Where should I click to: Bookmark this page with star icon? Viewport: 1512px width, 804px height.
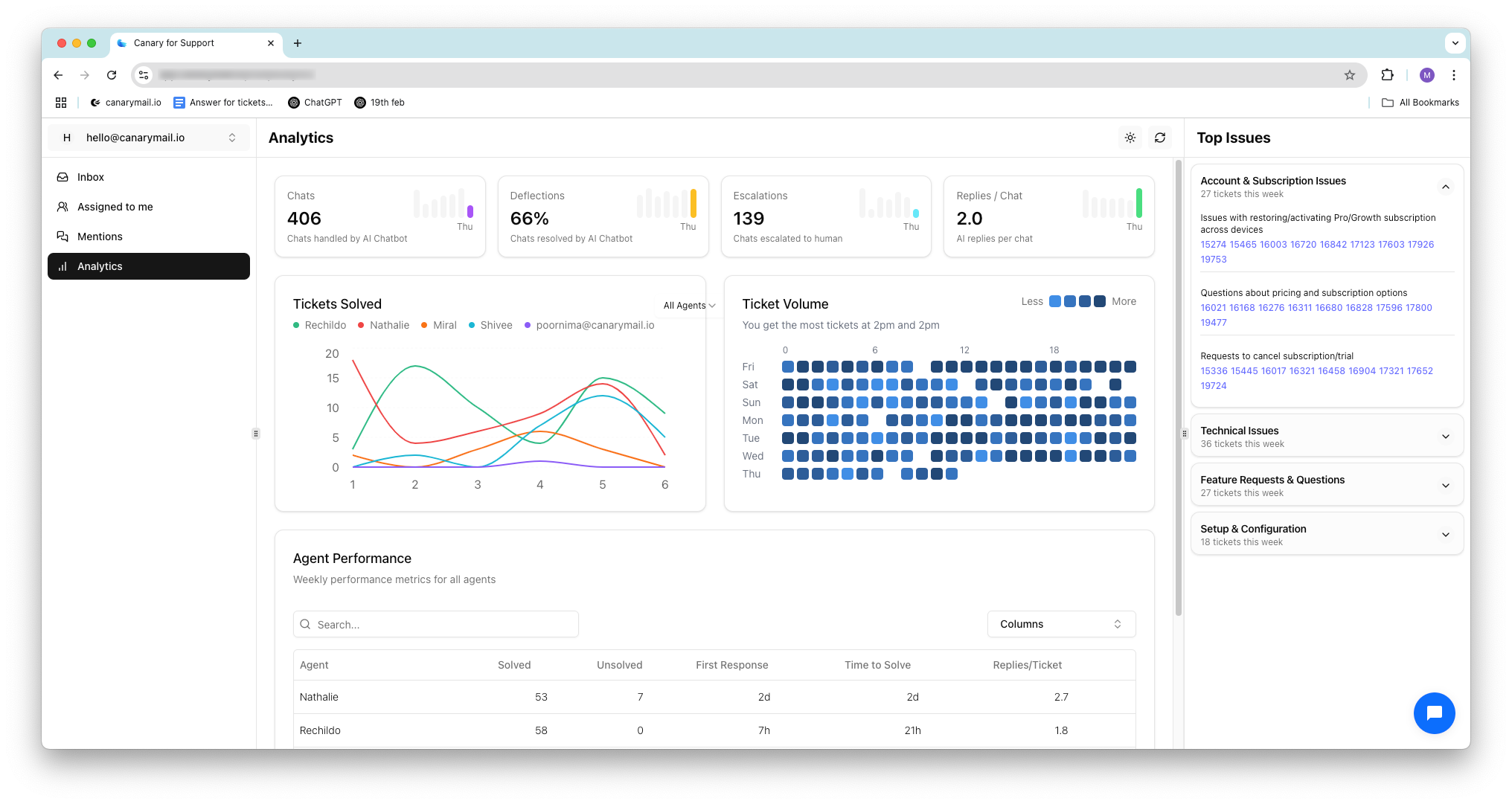(x=1349, y=75)
